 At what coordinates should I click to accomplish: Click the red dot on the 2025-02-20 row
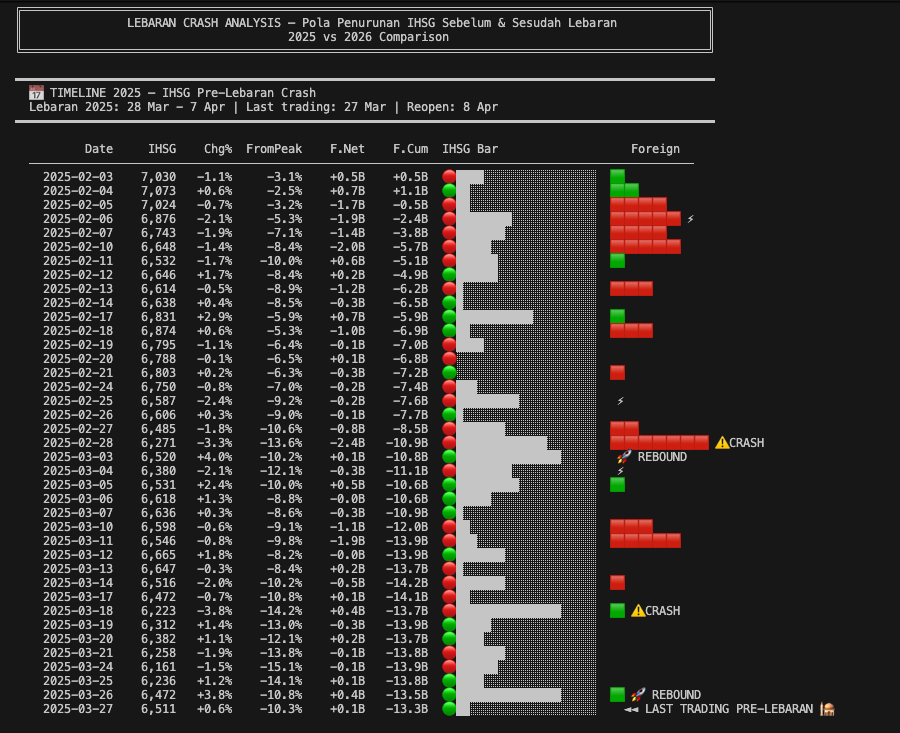click(x=449, y=359)
